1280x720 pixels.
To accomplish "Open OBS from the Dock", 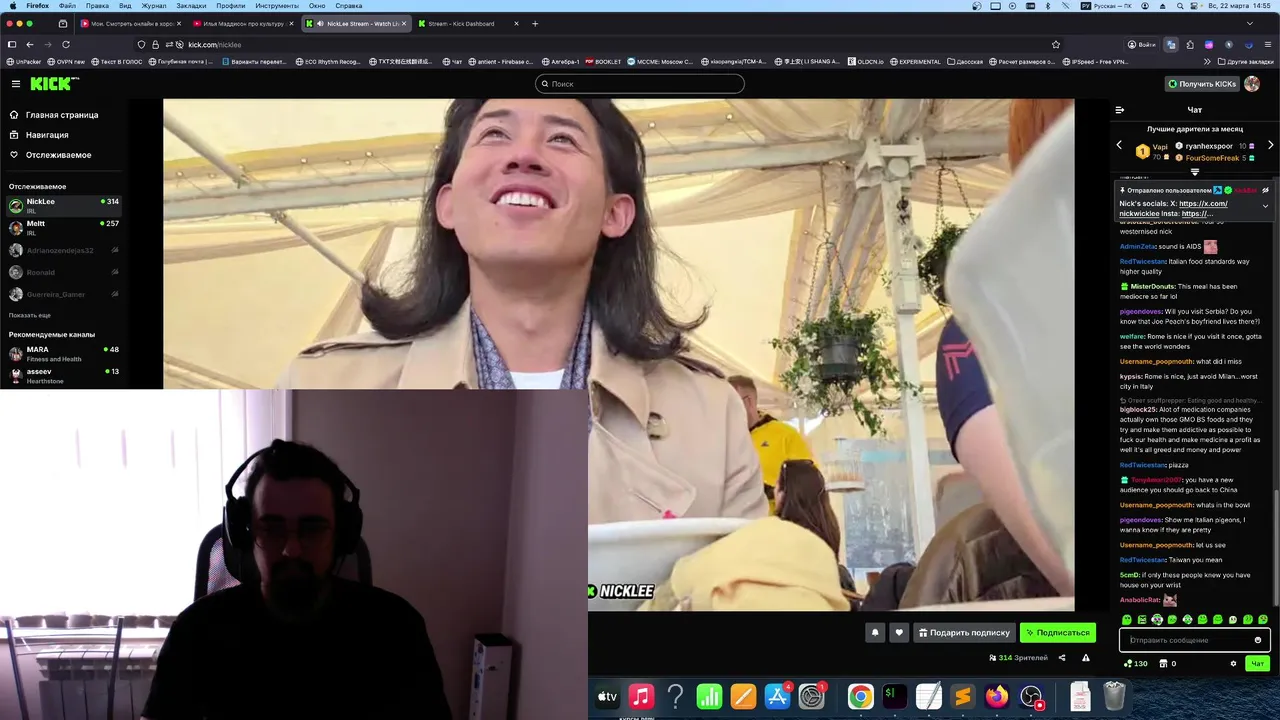I will click(x=1031, y=696).
